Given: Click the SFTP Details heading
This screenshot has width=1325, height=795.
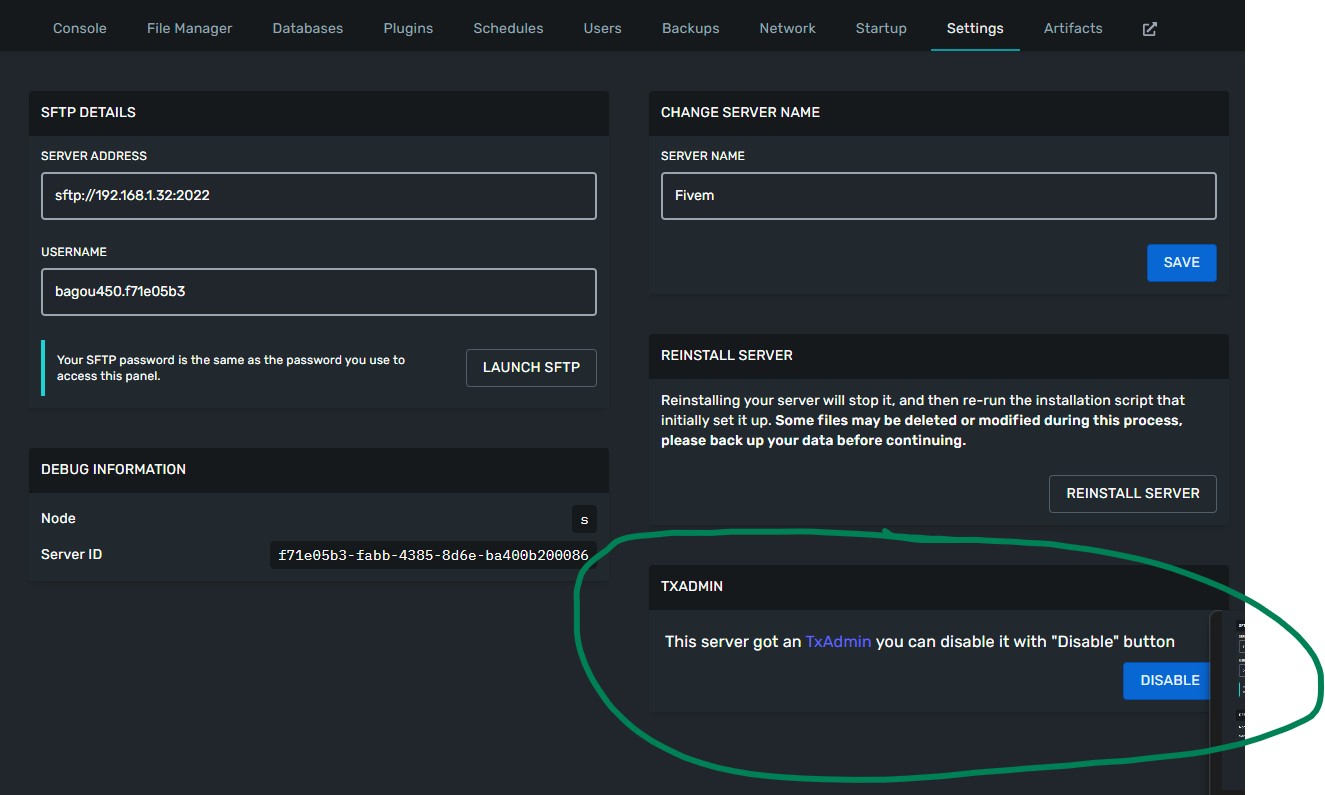Looking at the screenshot, I should point(88,112).
